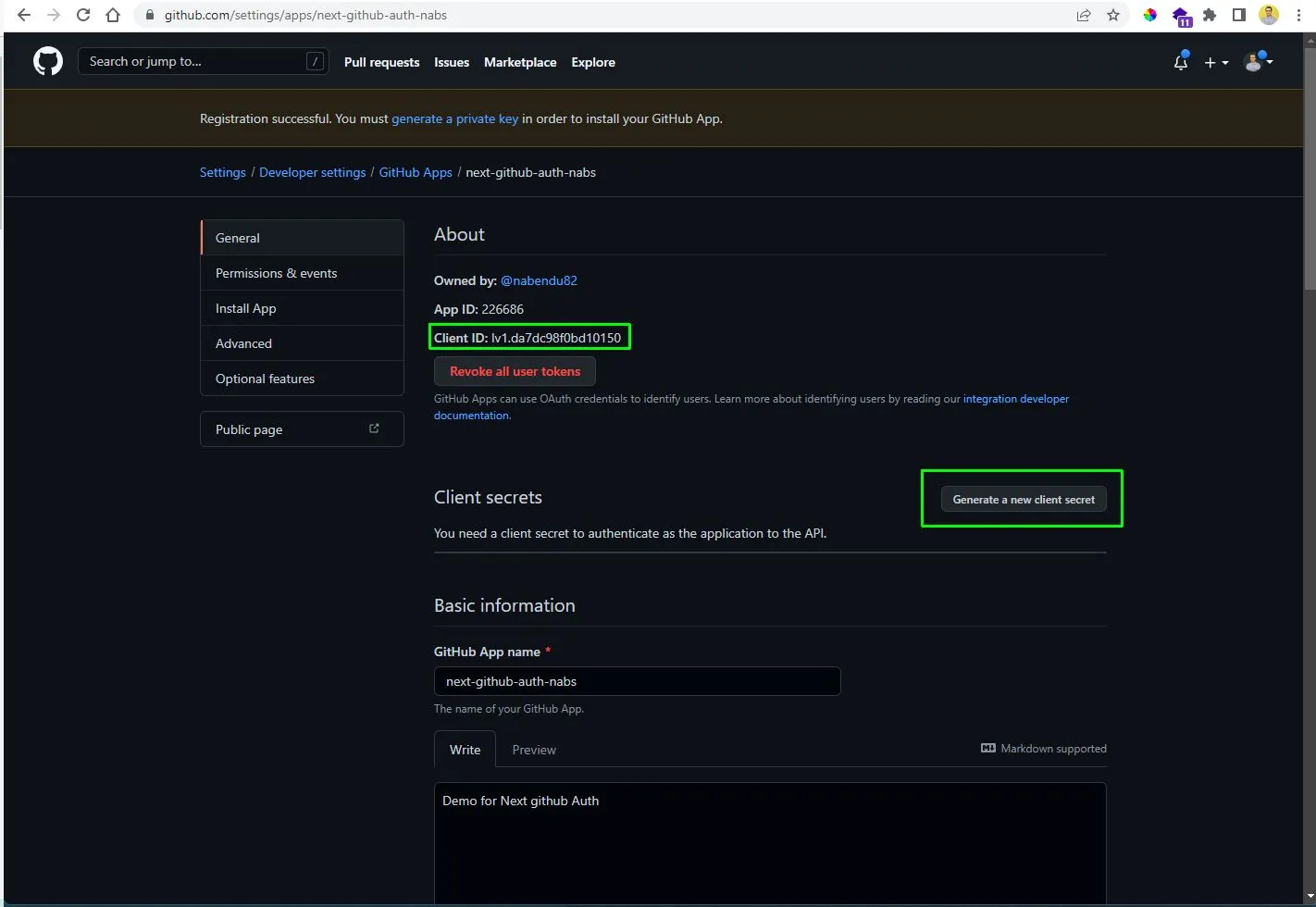Switch to the Preview tab
This screenshot has height=907, width=1316.
pyautogui.click(x=534, y=750)
